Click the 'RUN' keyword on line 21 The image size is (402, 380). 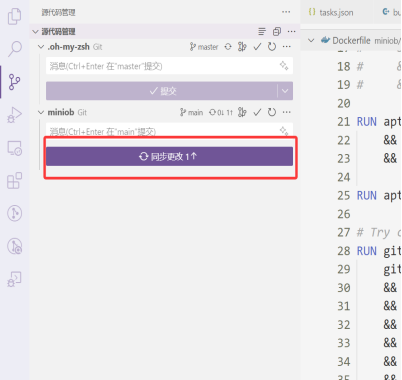367,122
